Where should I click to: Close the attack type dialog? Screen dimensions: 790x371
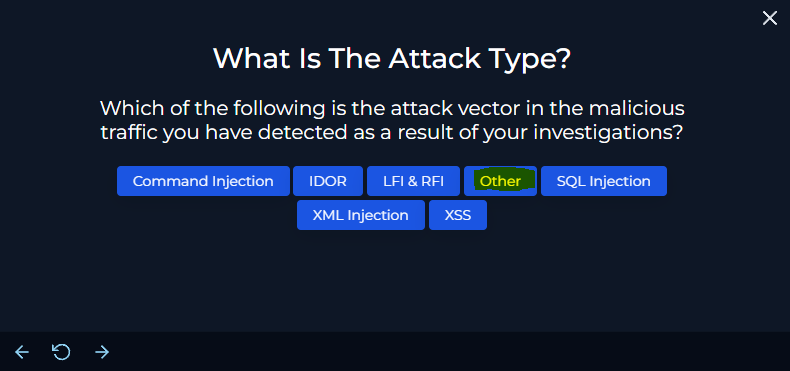point(769,19)
